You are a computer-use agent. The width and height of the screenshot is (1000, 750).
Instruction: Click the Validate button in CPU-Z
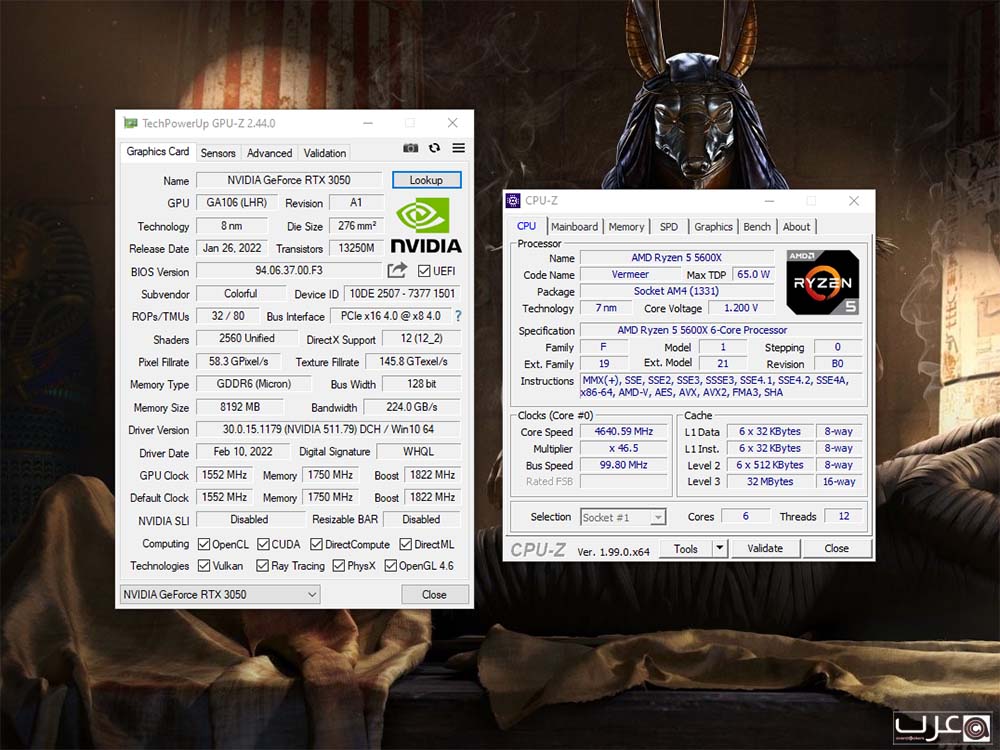click(x=765, y=548)
